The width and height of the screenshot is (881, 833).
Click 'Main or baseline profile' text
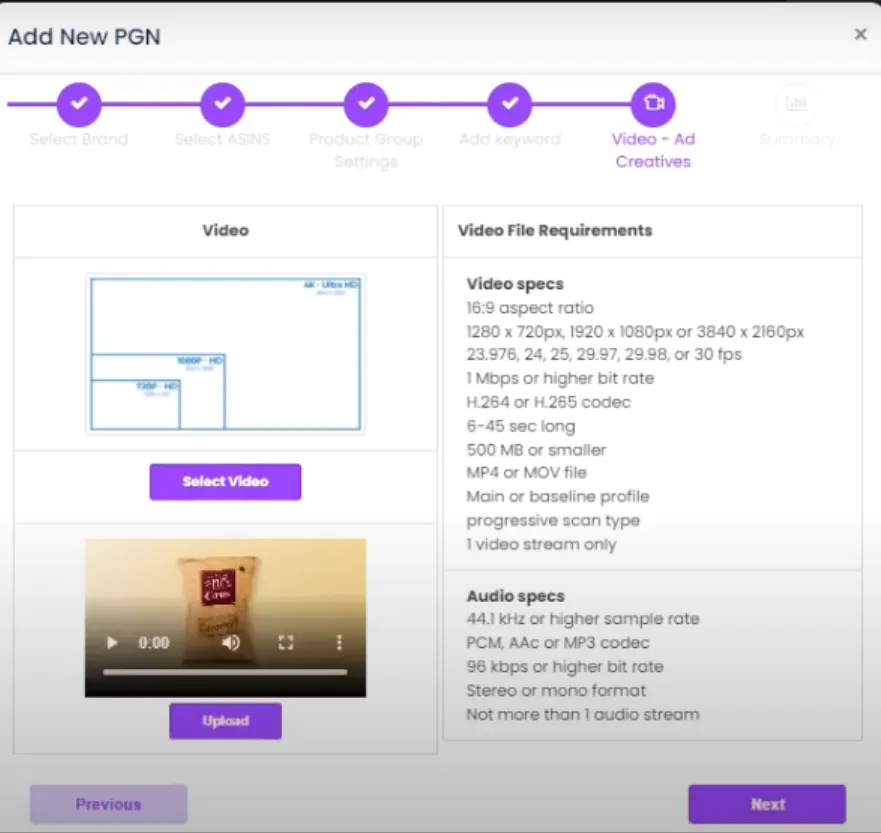(558, 497)
